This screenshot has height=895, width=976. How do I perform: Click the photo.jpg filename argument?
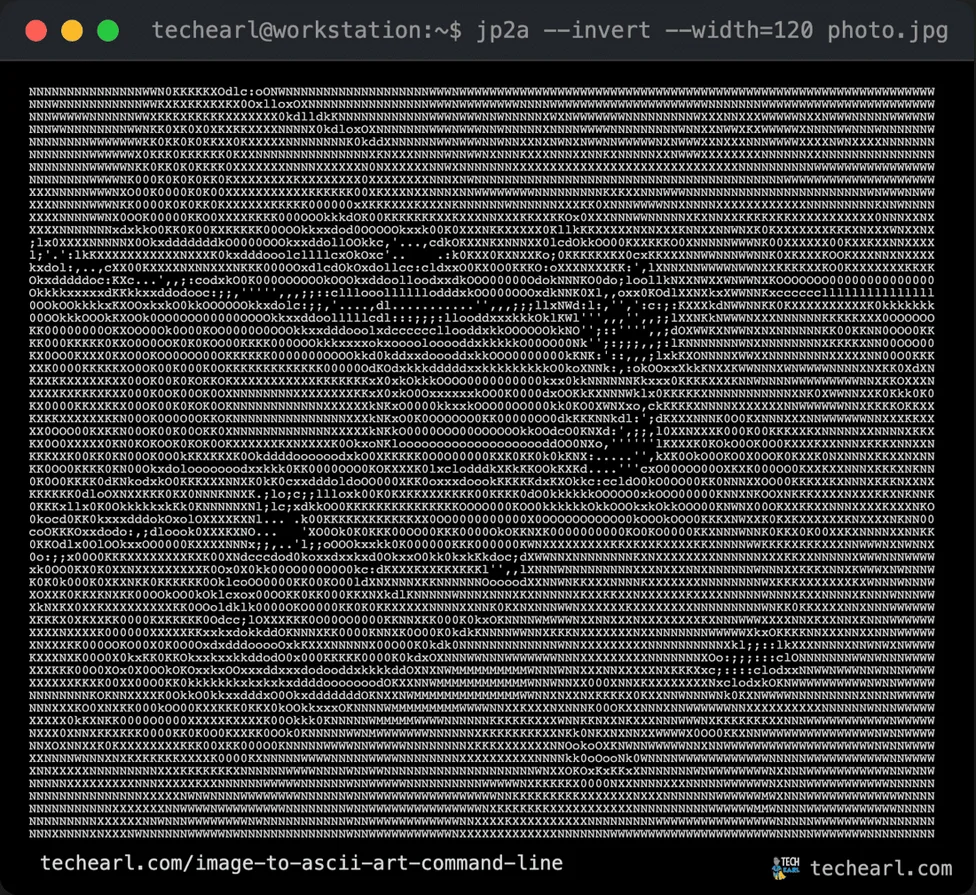[888, 30]
